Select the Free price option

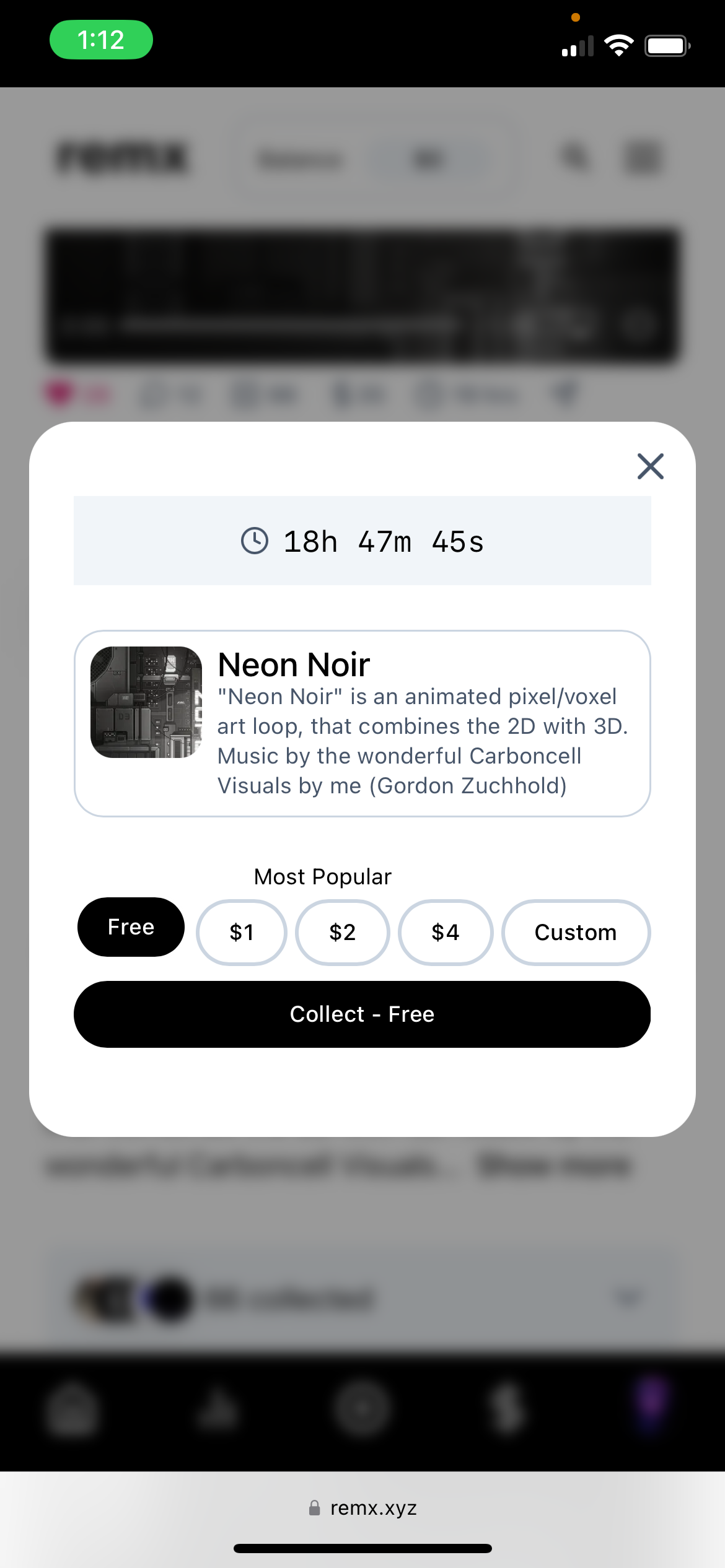pyautogui.click(x=131, y=927)
